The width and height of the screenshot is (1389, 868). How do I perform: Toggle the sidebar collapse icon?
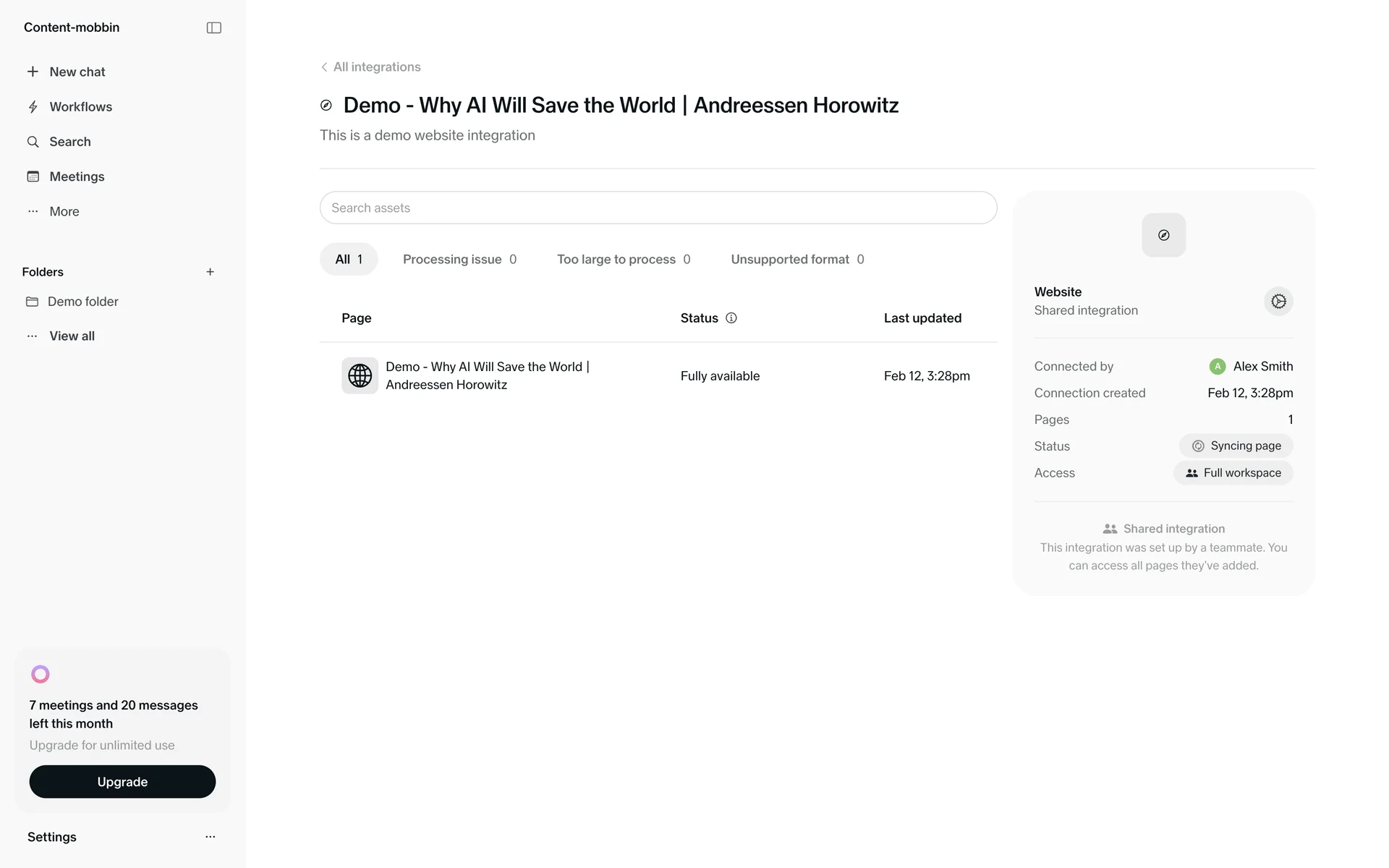pyautogui.click(x=213, y=27)
